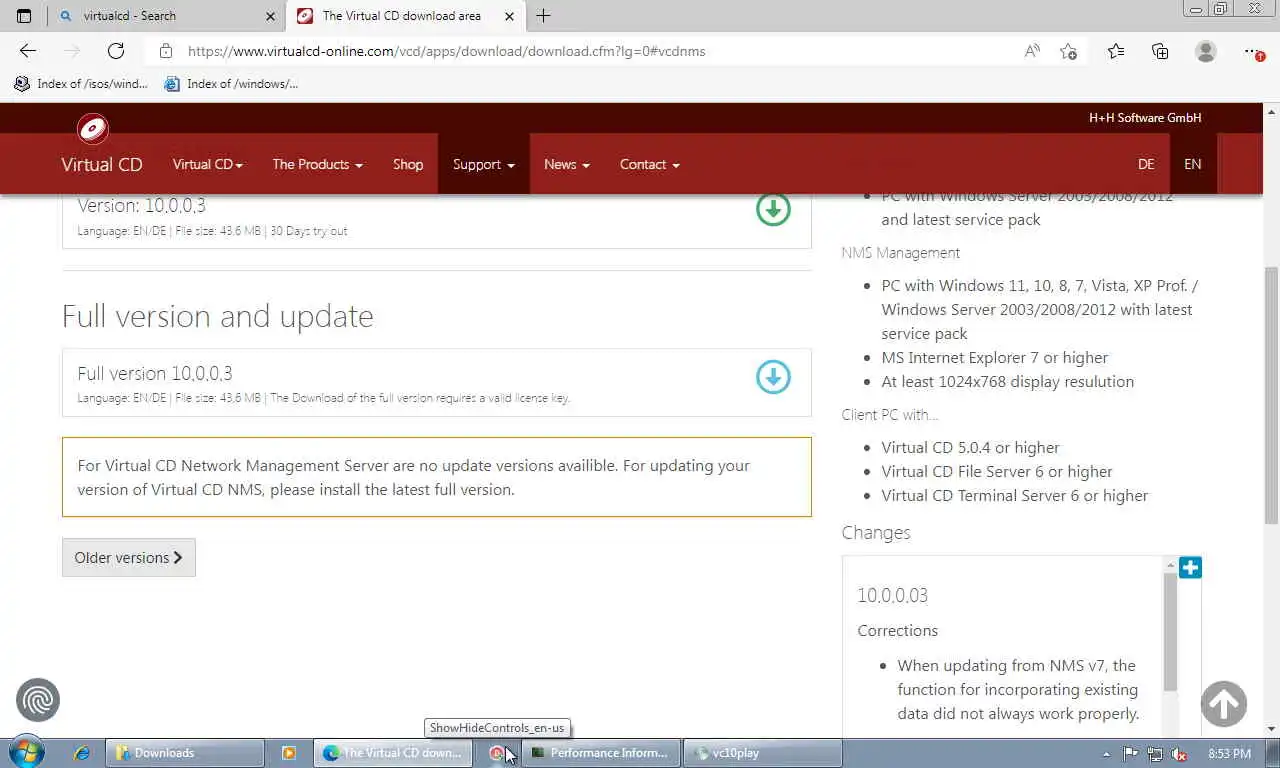Click the NMS Management heading

point(900,253)
